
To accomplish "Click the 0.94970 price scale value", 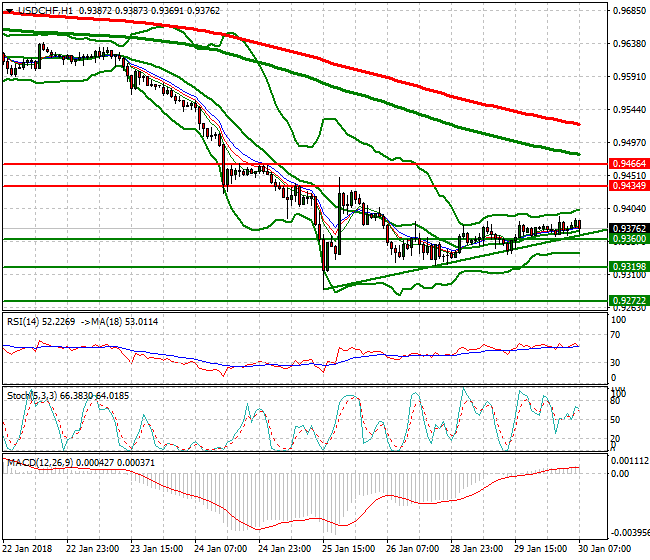I will pos(629,143).
